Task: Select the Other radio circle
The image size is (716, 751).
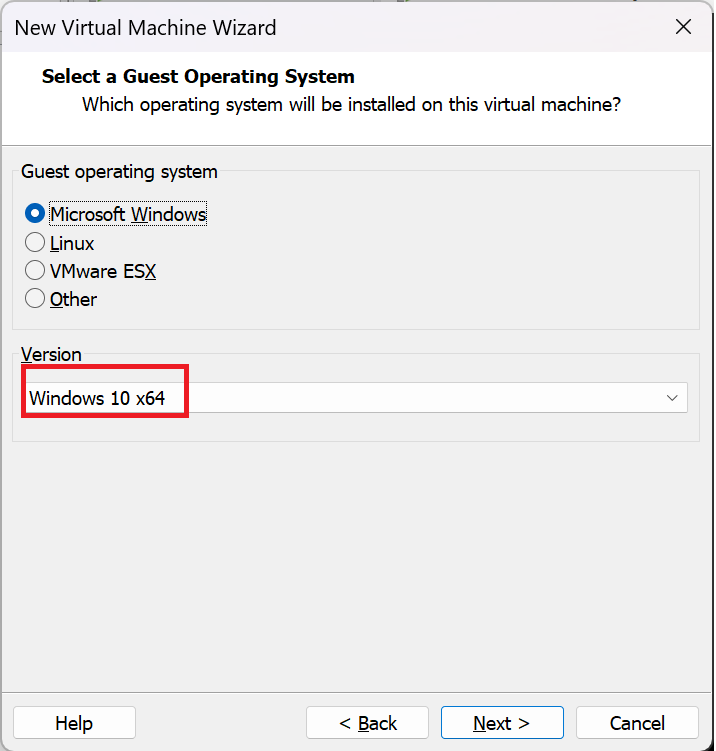Action: pyautogui.click(x=35, y=299)
